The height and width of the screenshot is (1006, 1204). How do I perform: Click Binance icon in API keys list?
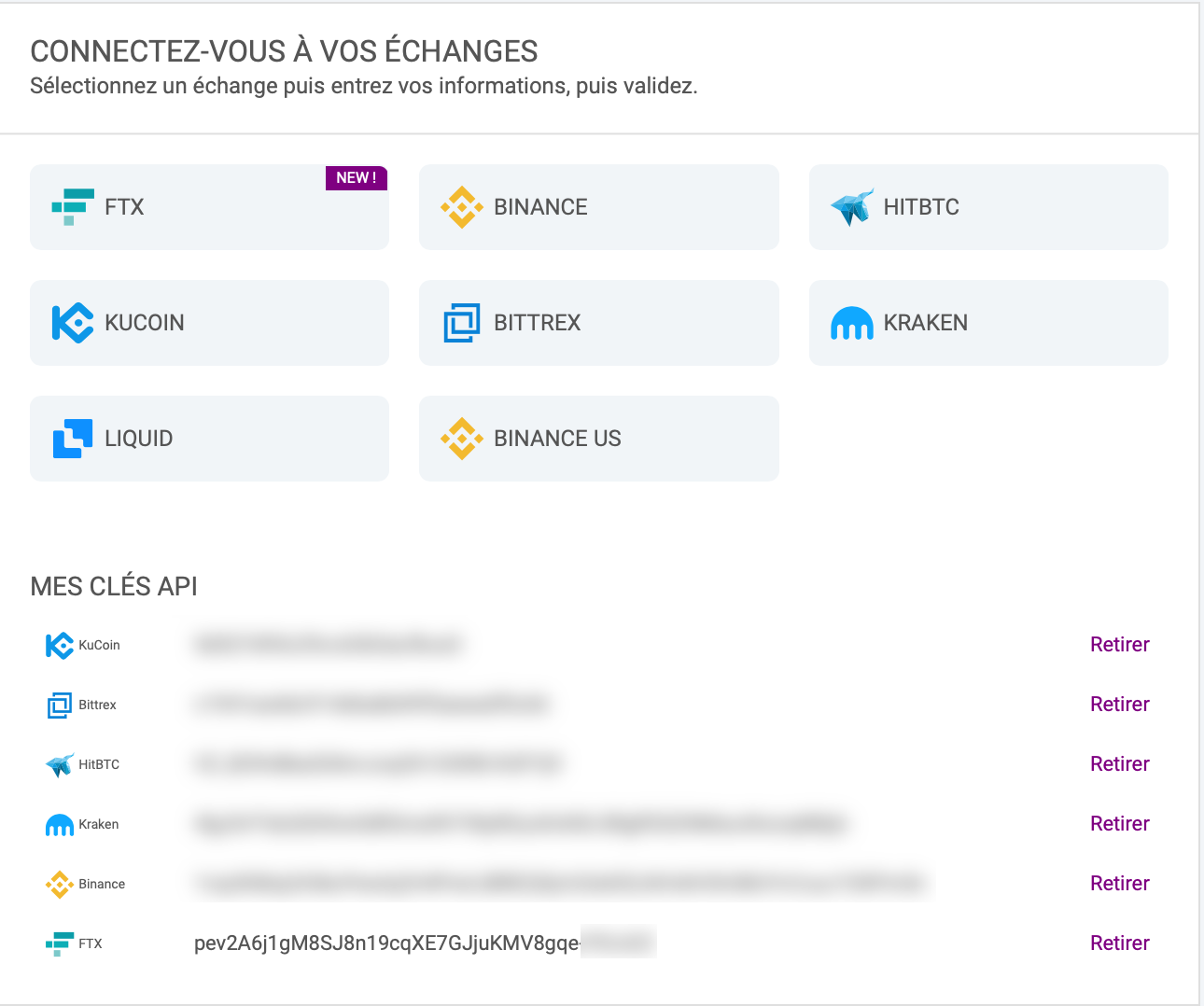tap(60, 885)
